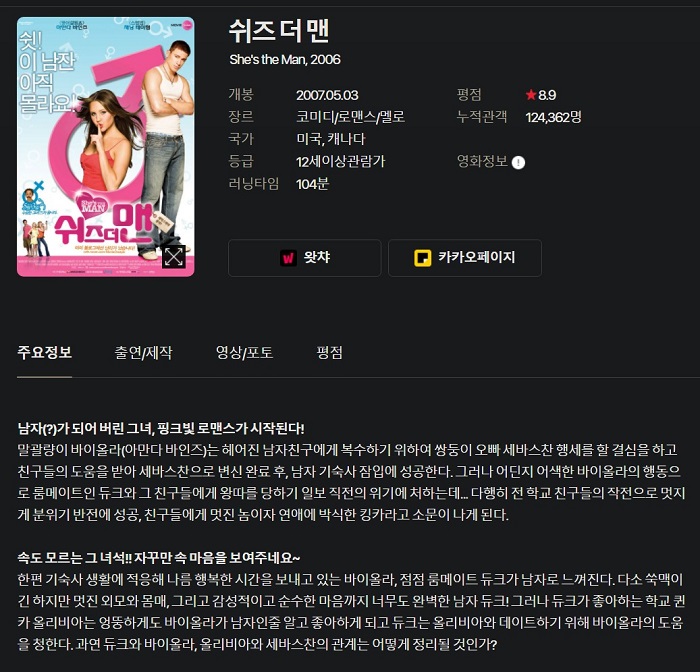Open the 왓챠 streaming button
Viewport: 700px width, 672px height.
coord(305,258)
